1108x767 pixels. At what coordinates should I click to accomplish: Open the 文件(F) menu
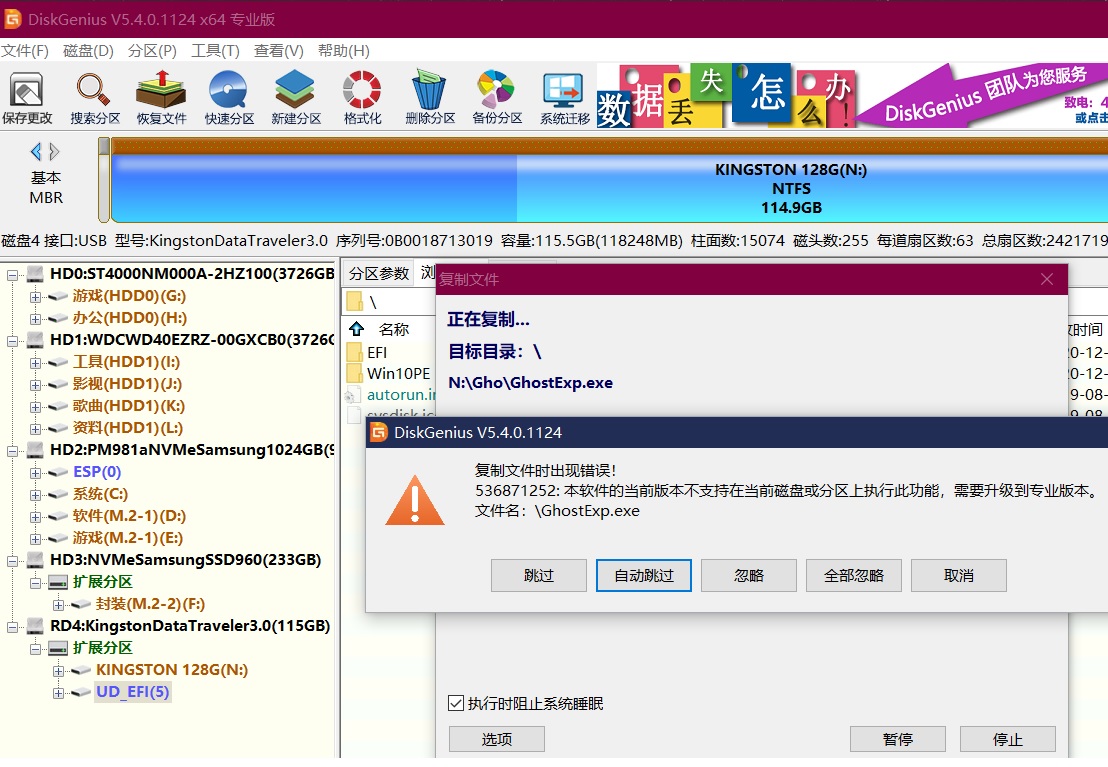point(25,51)
